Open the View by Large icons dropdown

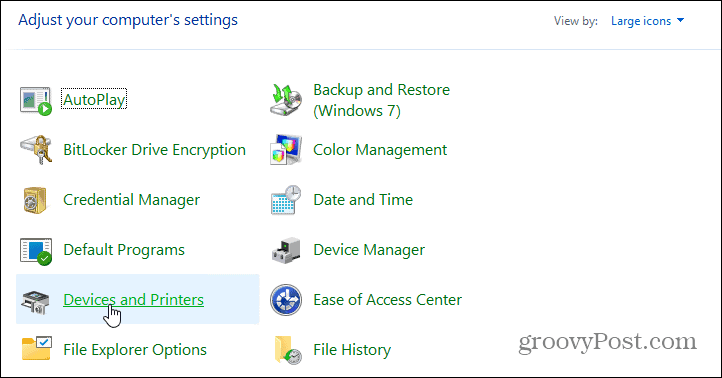coord(647,21)
